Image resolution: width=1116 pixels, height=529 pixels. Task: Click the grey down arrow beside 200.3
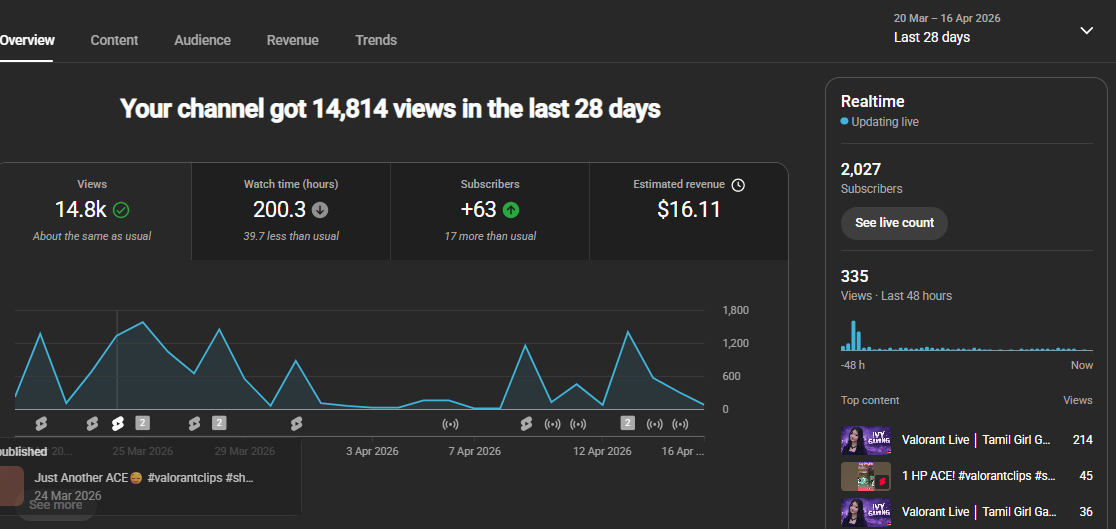coord(320,210)
